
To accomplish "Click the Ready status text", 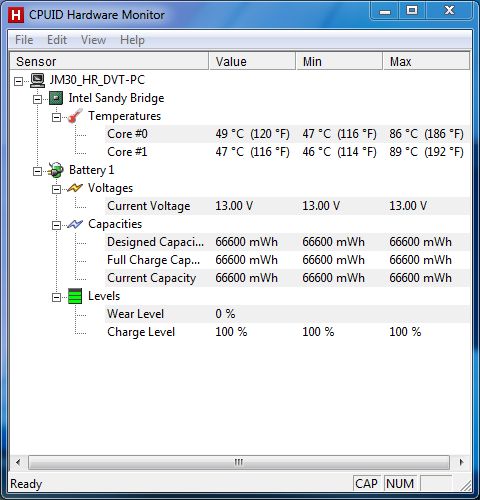I will pos(26,484).
